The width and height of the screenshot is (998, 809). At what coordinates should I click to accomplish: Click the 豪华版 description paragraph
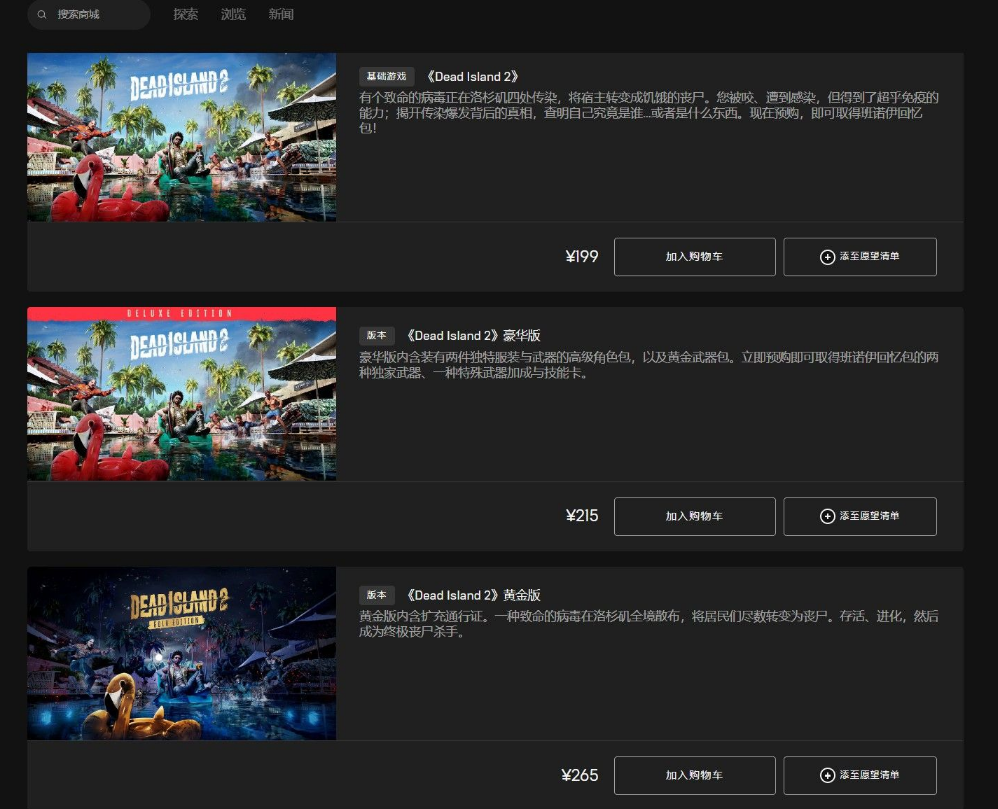click(649, 365)
